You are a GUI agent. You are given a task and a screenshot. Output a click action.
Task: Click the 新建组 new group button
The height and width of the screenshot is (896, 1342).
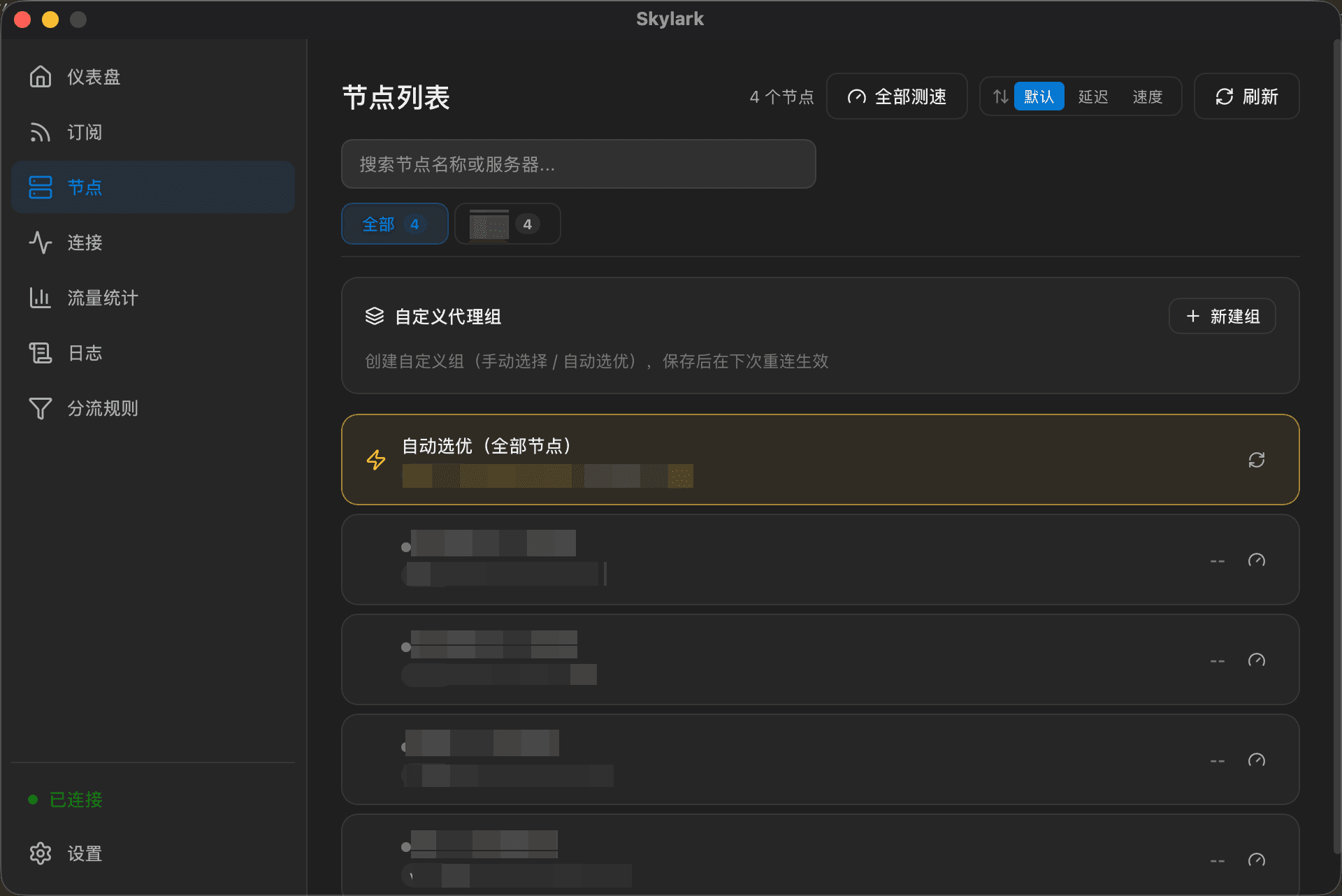[x=1222, y=317]
